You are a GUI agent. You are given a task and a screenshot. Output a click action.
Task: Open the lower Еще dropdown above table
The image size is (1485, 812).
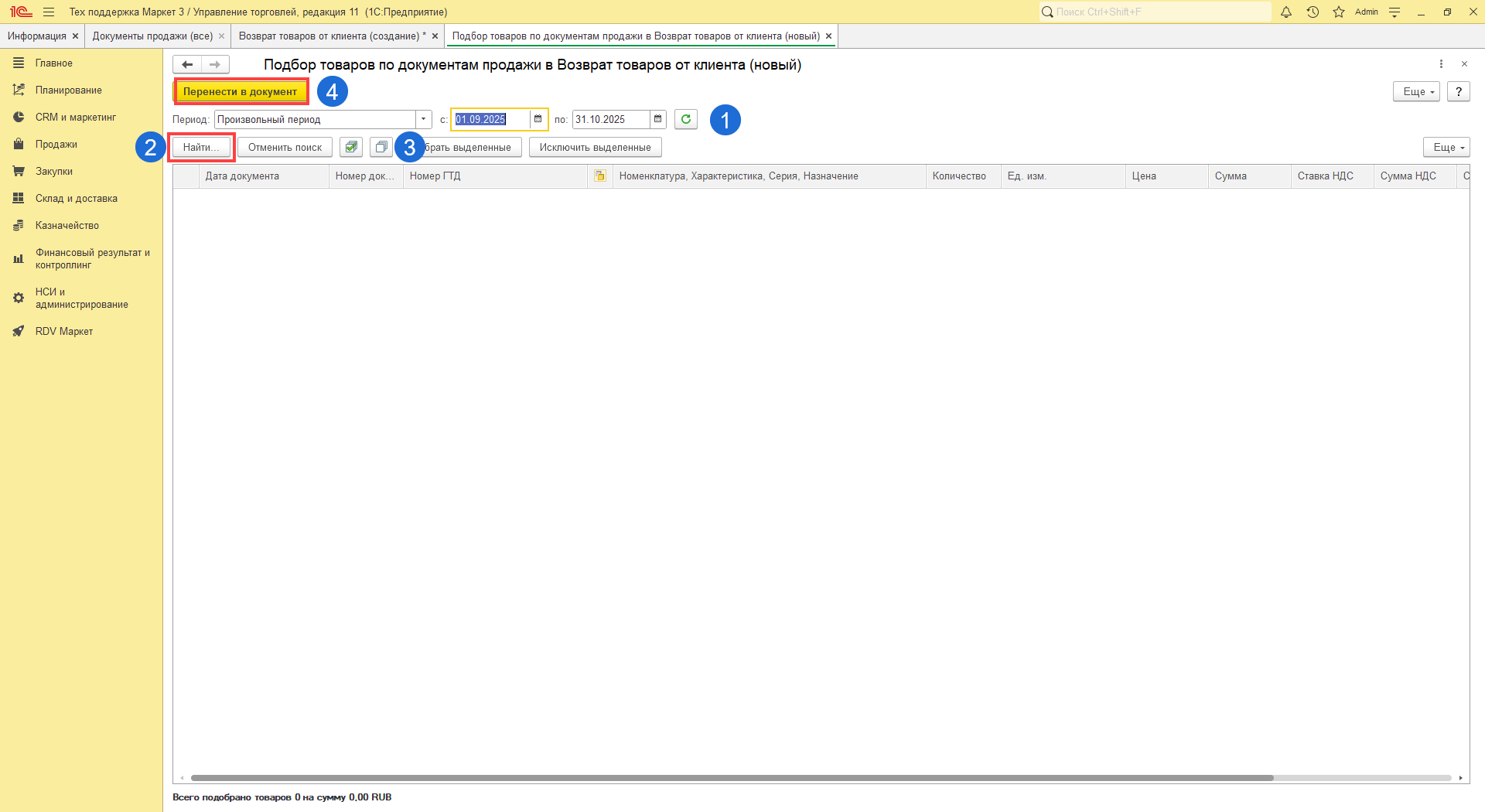(x=1446, y=147)
